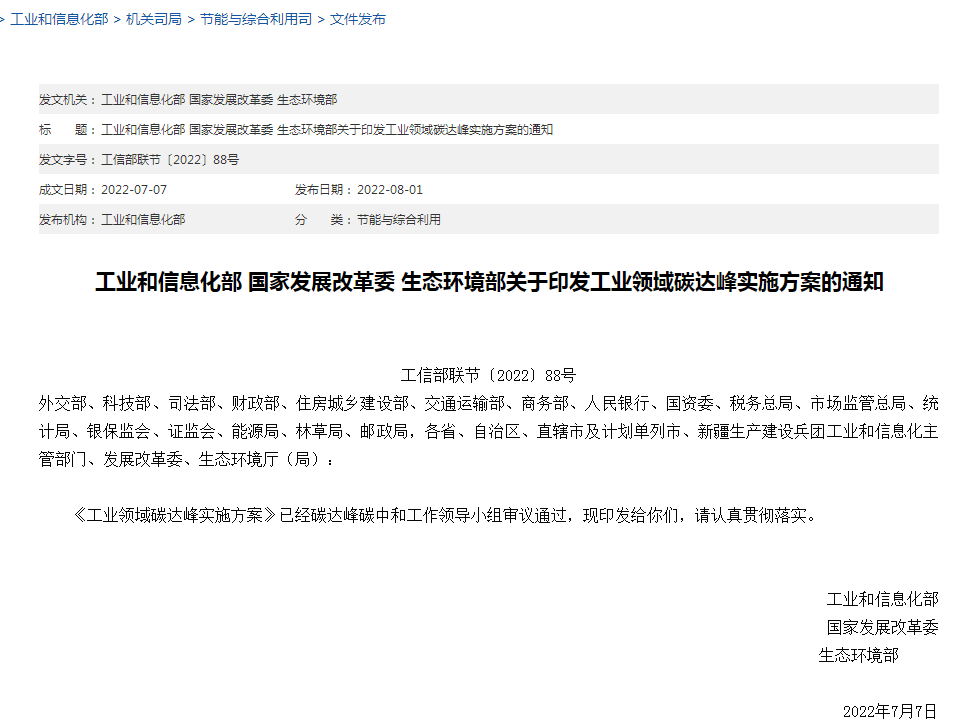Viewport: 964px width, 723px height.
Task: Go to 机关司局 in the breadcrumb
Action: click(x=154, y=20)
